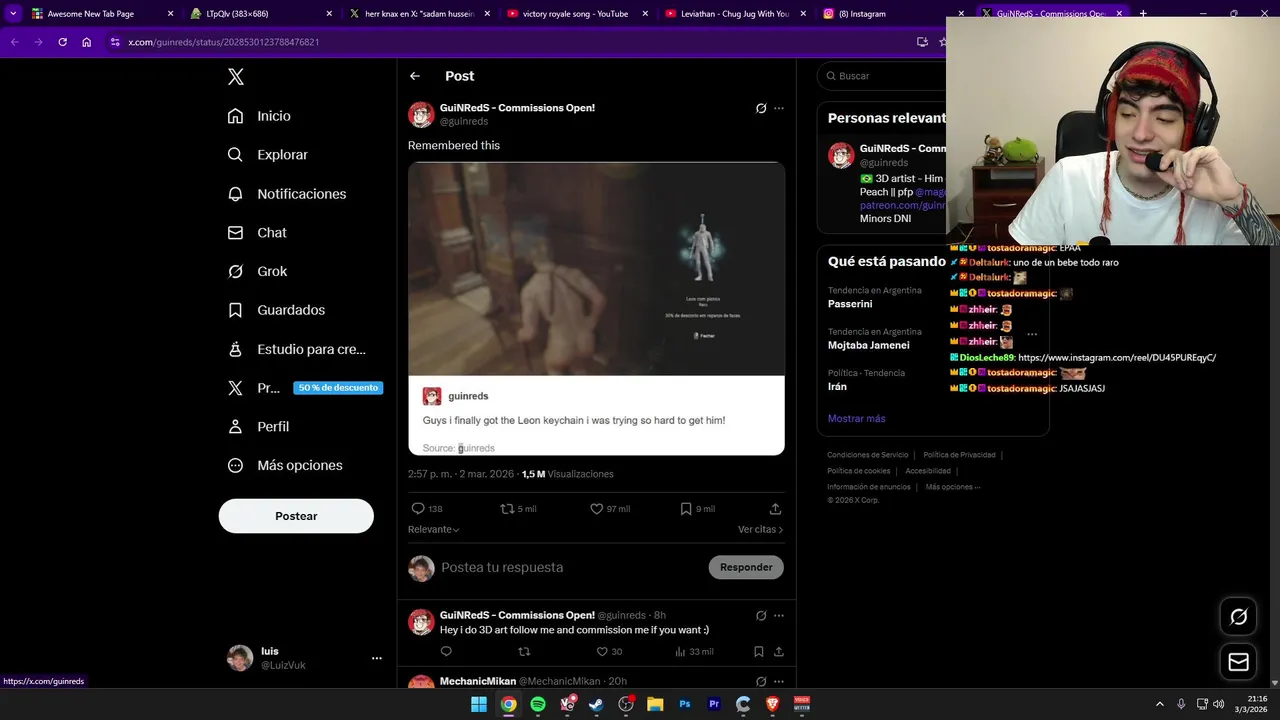Click the Responder button
Screen dimensions: 1280x720
coord(746,567)
